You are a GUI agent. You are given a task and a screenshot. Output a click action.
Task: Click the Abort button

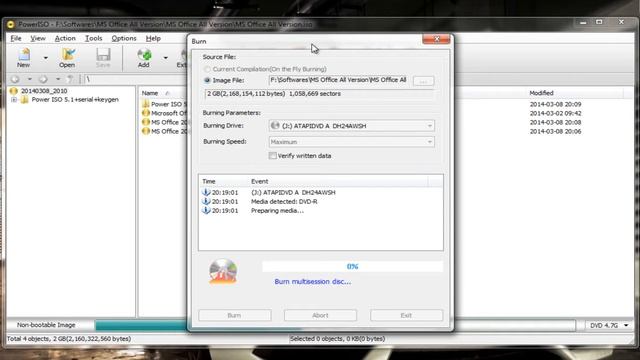tap(320, 315)
